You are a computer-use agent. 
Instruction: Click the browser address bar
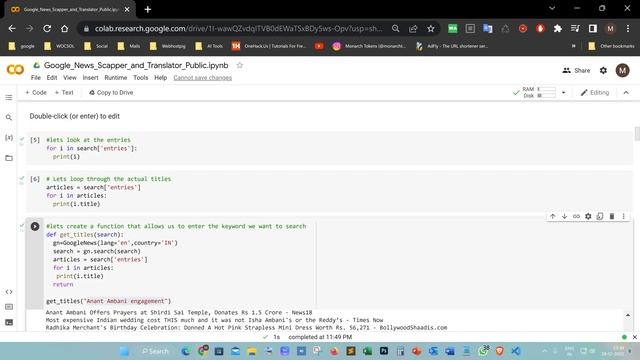click(239, 29)
